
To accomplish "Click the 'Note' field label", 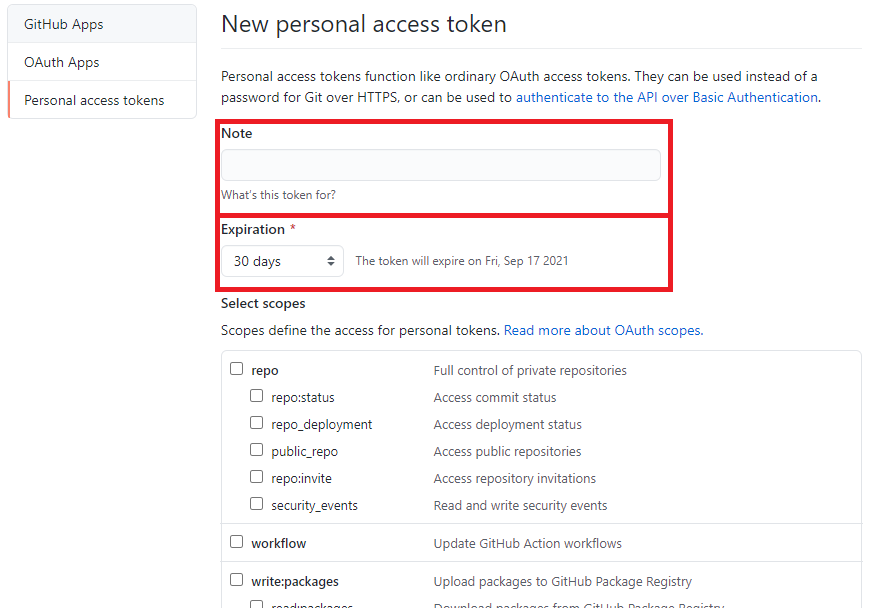I will coord(237,134).
